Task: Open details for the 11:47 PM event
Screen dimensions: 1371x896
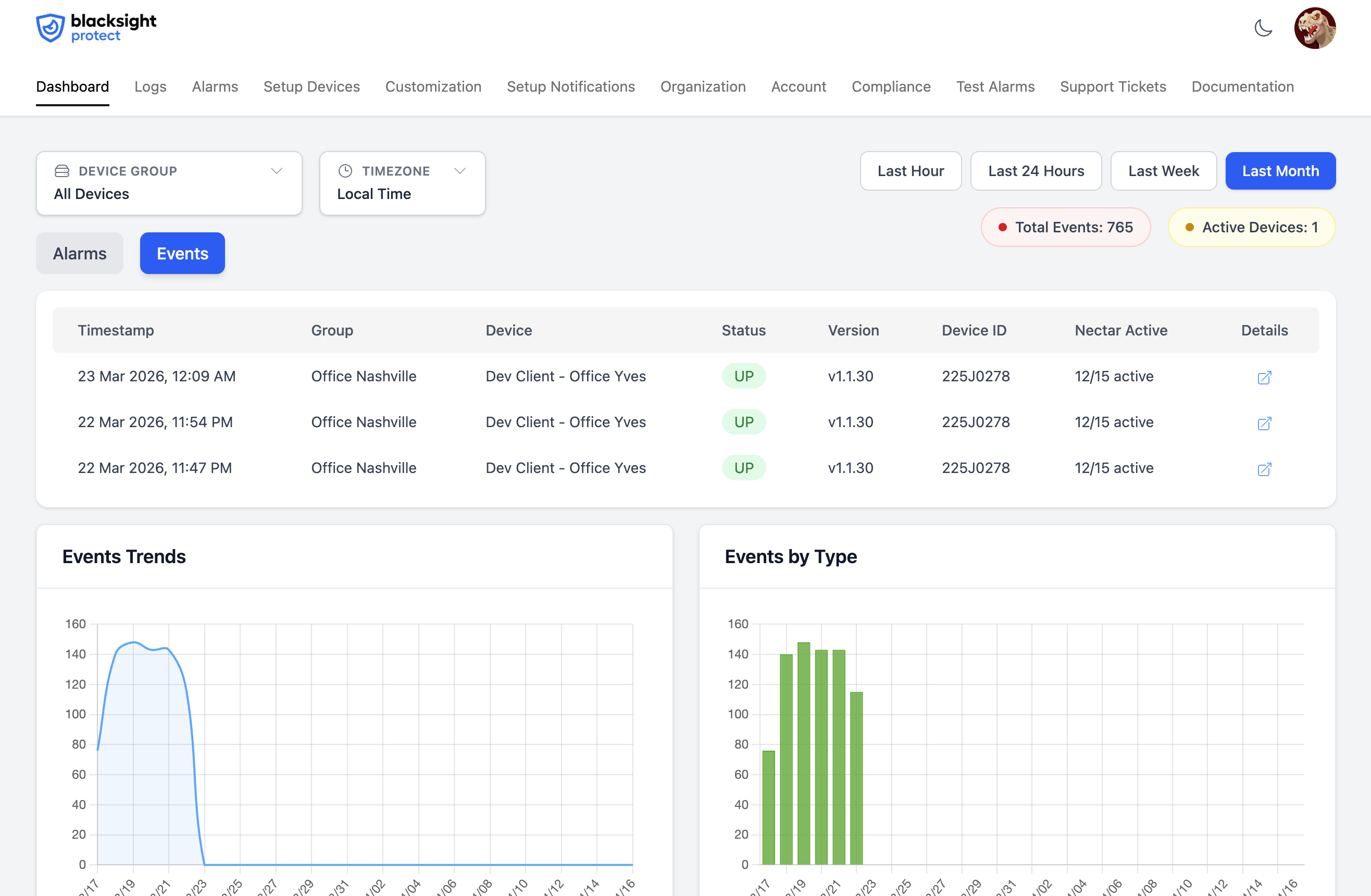Action: [x=1265, y=469]
